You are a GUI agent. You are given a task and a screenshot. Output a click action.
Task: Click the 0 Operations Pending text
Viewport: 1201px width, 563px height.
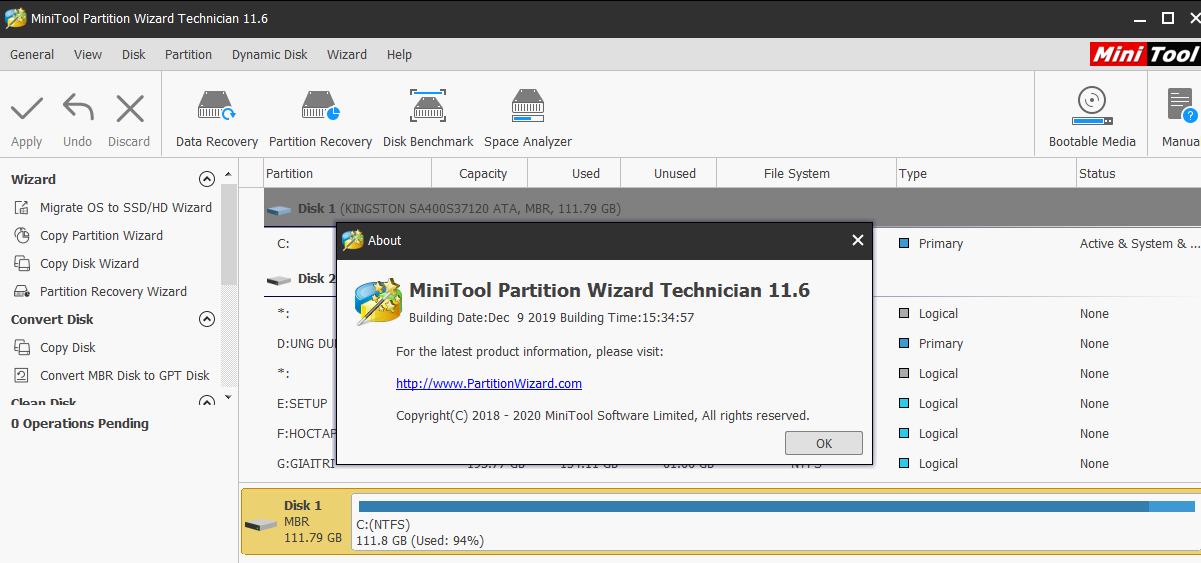tap(80, 424)
